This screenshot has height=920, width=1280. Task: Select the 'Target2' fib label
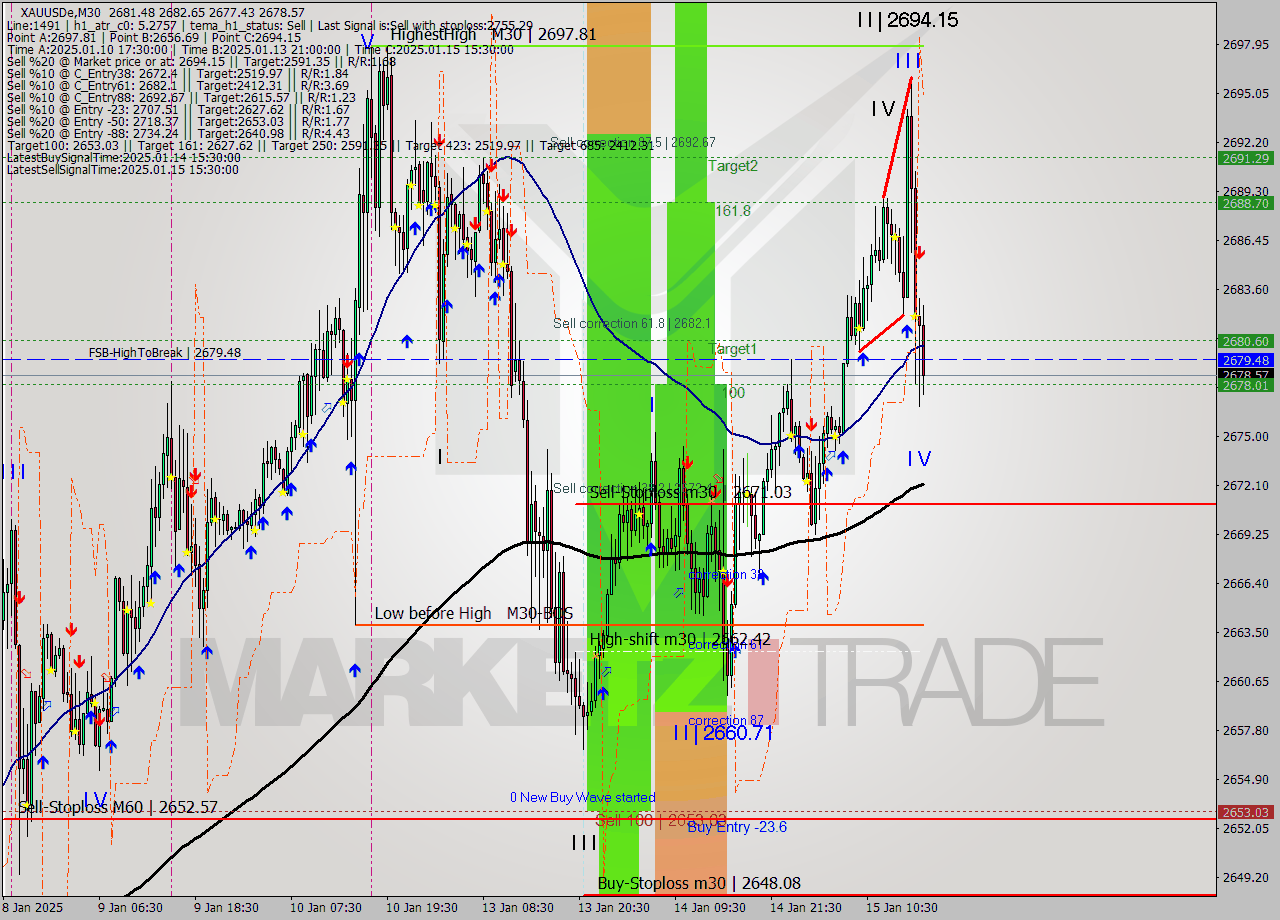pyautogui.click(x=733, y=166)
